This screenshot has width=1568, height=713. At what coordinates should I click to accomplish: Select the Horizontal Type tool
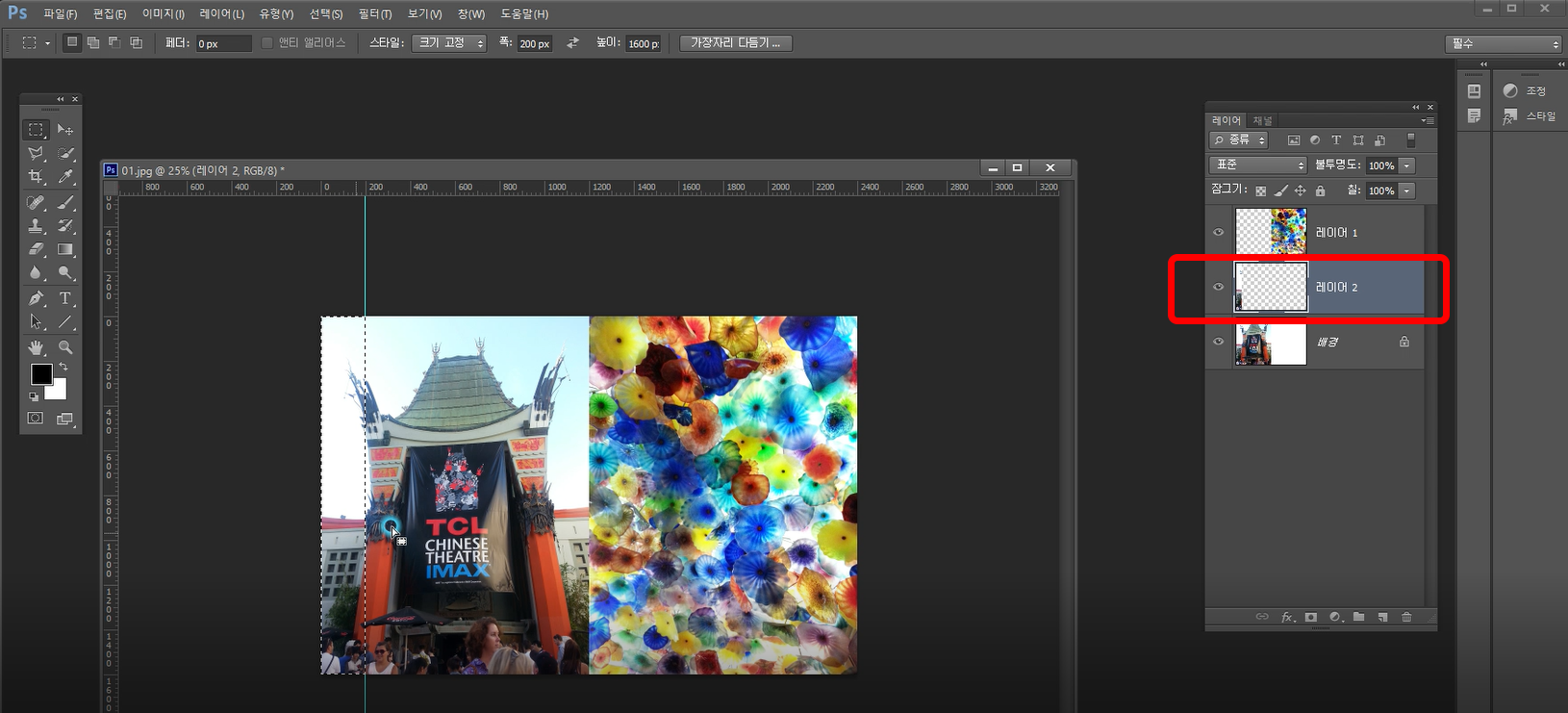(x=65, y=298)
